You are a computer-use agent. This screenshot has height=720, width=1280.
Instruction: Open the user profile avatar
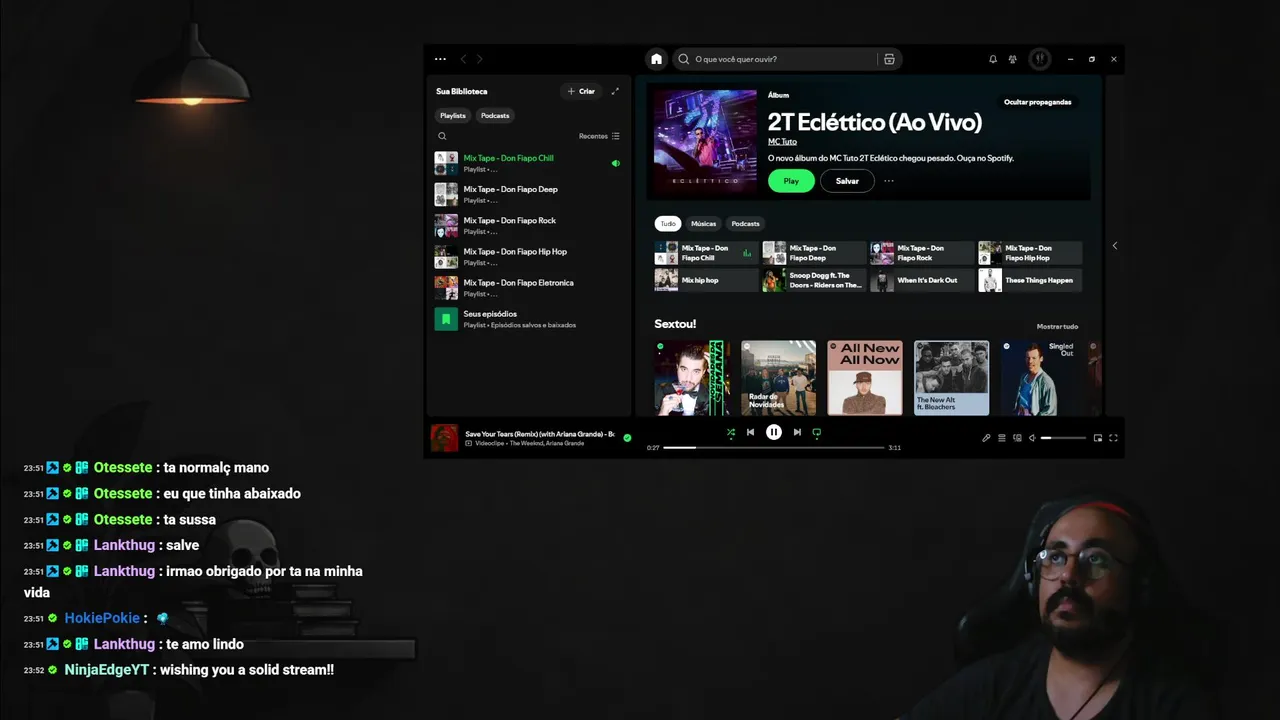click(x=1040, y=59)
